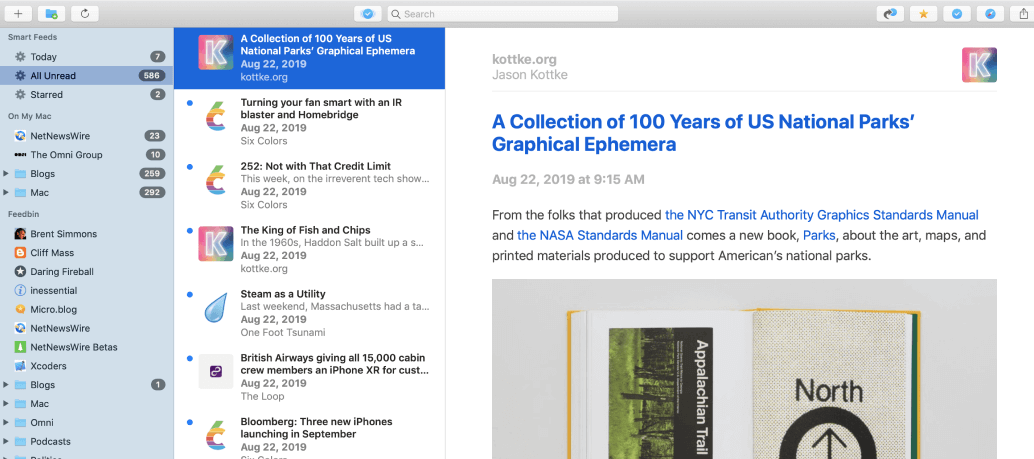Click the Brent Simmons avatar icon

20,234
